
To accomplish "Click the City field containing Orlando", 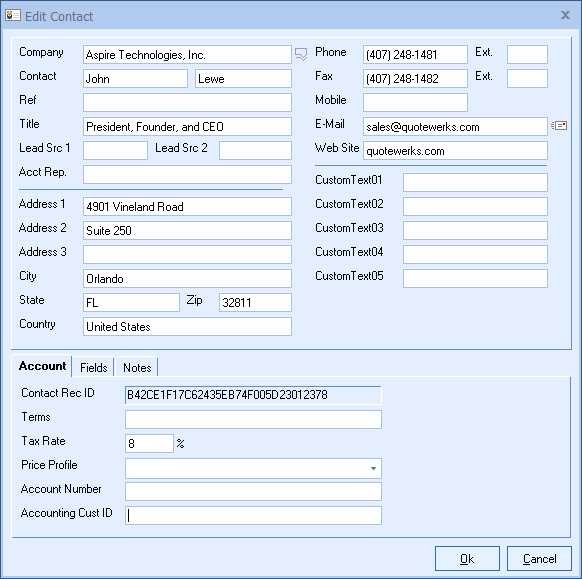I will click(187, 278).
